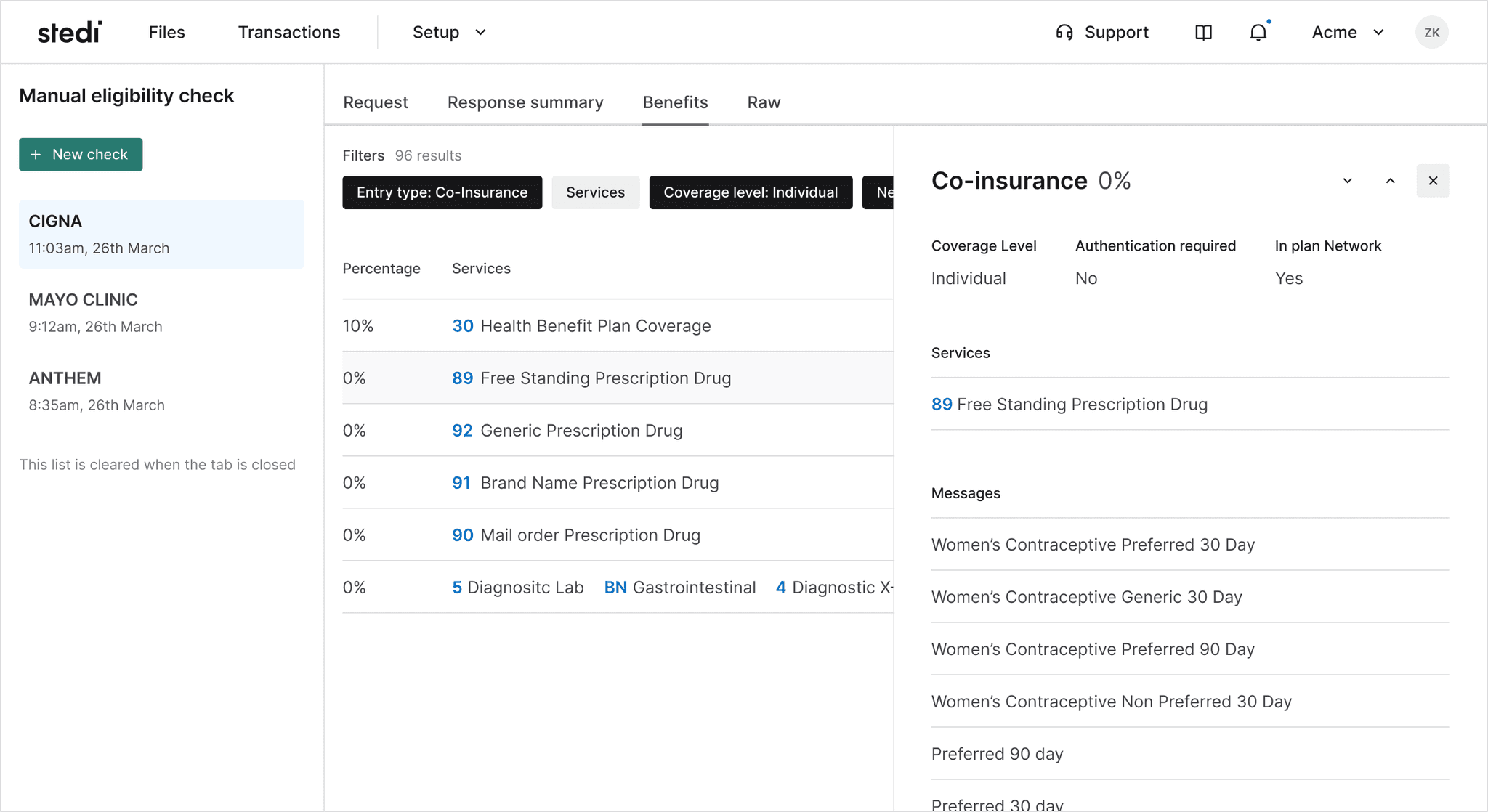Expand the Setup dropdown menu
The image size is (1488, 812).
(x=449, y=33)
